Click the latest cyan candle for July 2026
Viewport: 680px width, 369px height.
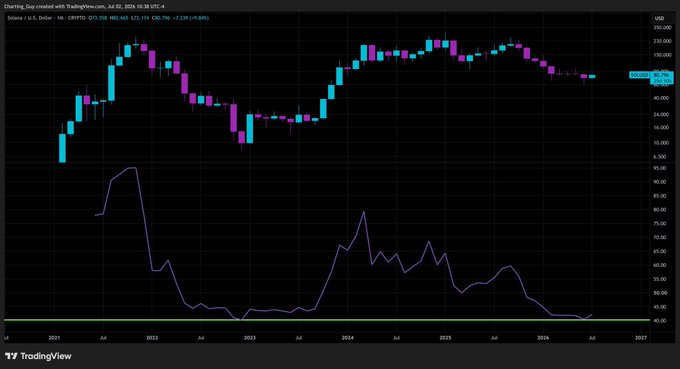click(592, 76)
